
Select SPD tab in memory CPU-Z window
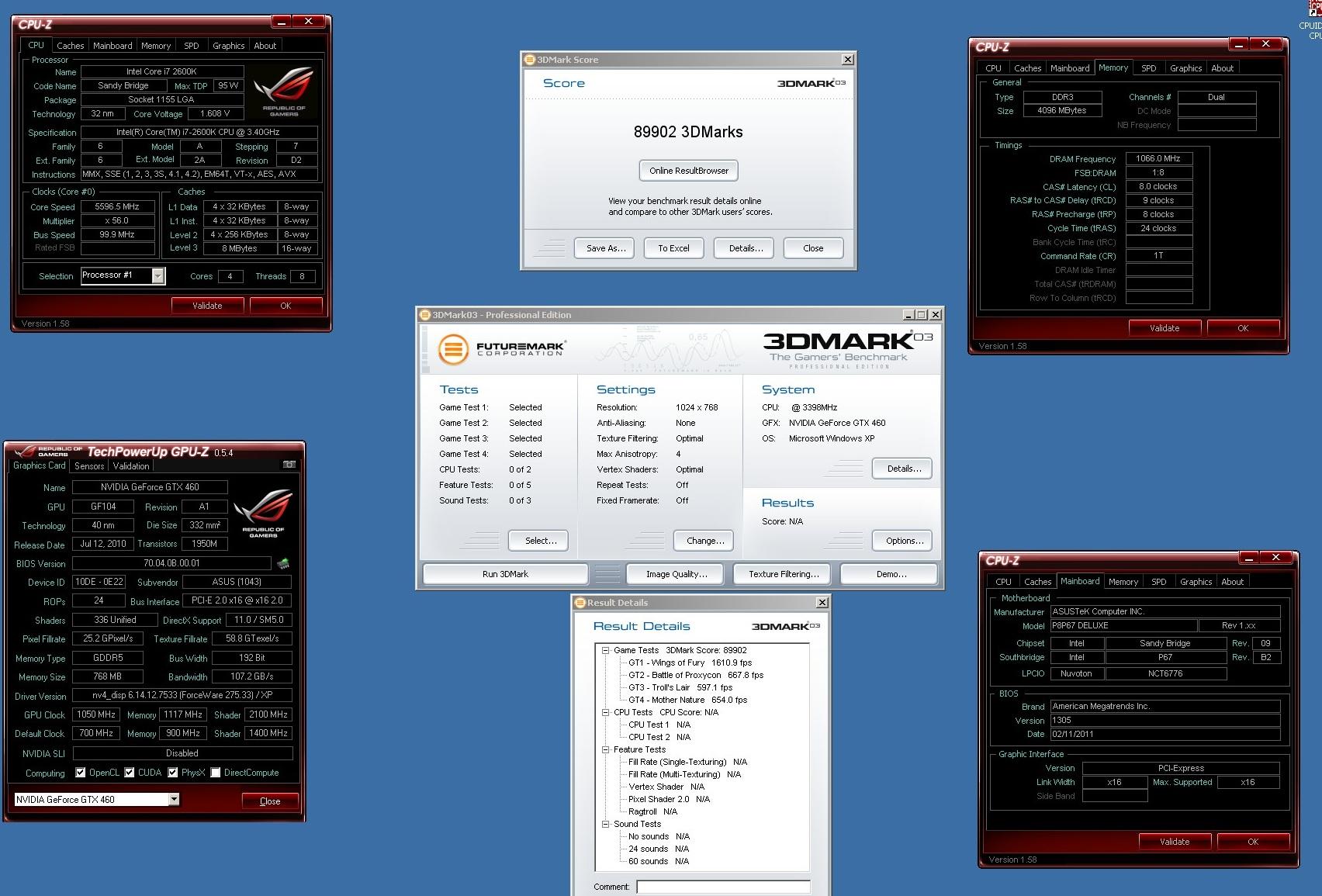(x=1149, y=68)
